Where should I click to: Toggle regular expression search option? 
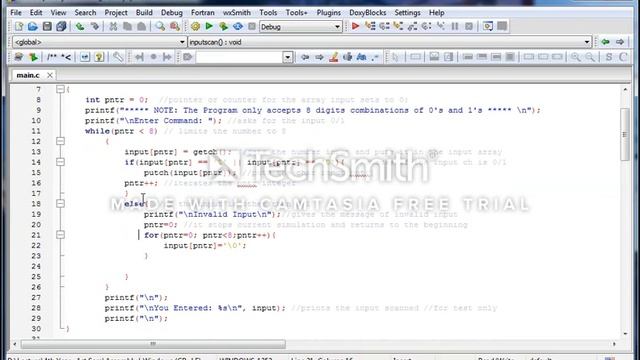pyautogui.click(x=375, y=57)
